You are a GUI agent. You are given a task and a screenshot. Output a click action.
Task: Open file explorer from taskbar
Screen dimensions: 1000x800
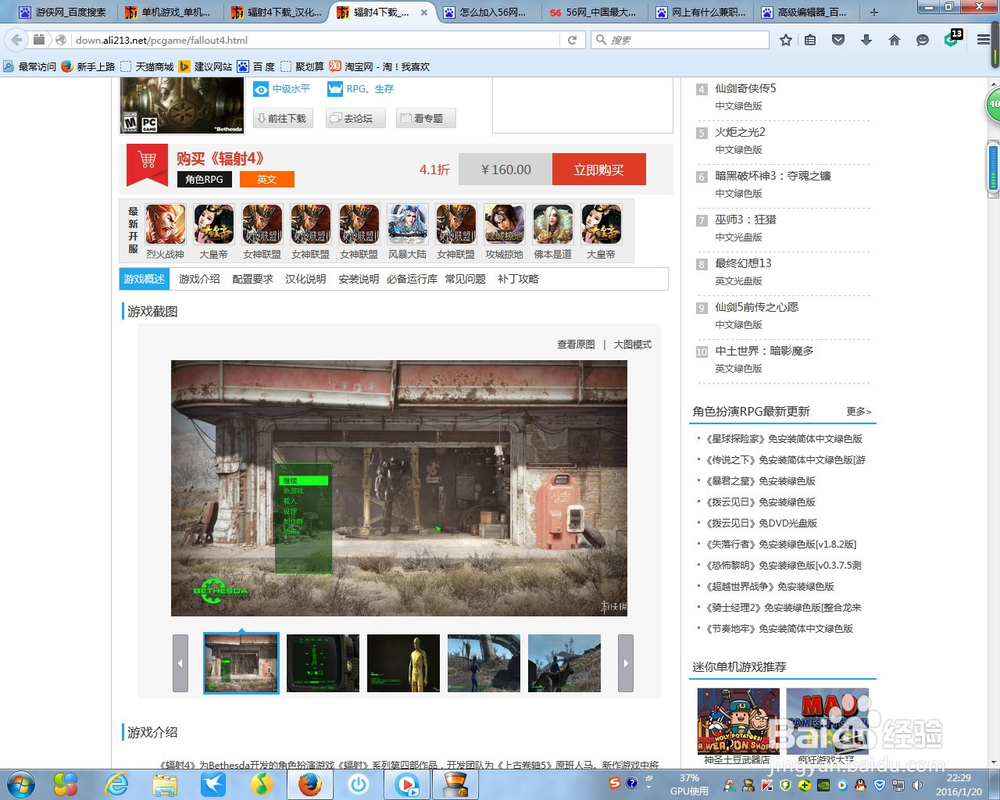[165, 784]
